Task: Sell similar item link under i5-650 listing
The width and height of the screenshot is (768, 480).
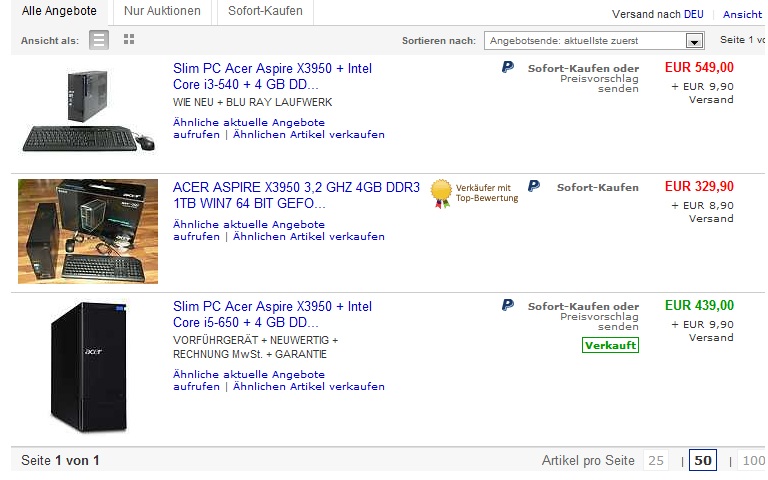Action: click(x=309, y=386)
